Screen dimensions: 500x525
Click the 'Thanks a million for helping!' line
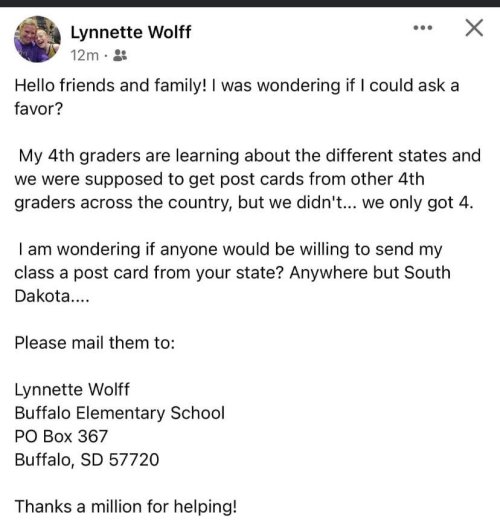point(126,506)
